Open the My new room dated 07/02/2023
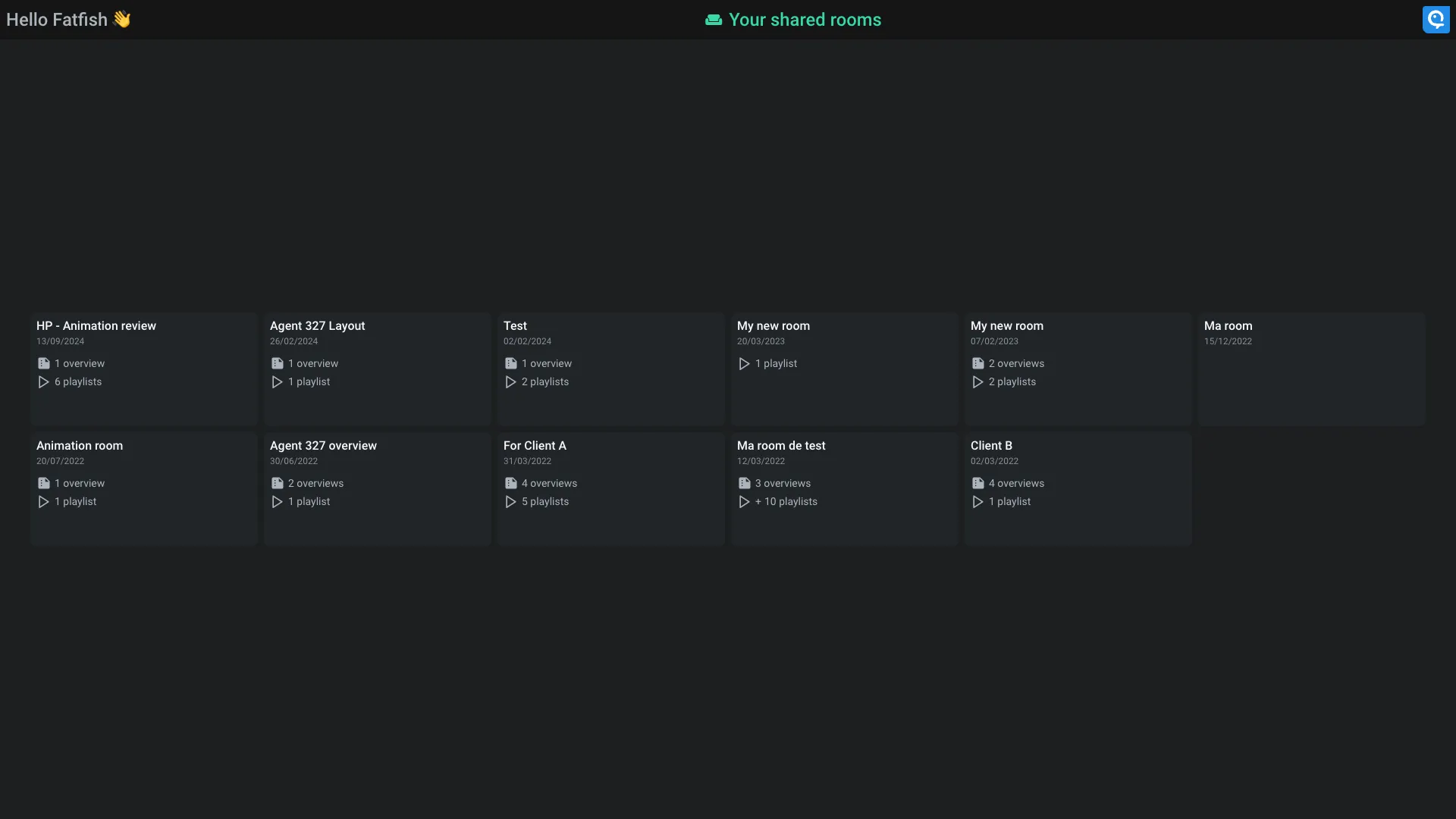Image resolution: width=1456 pixels, height=819 pixels. 1007,326
